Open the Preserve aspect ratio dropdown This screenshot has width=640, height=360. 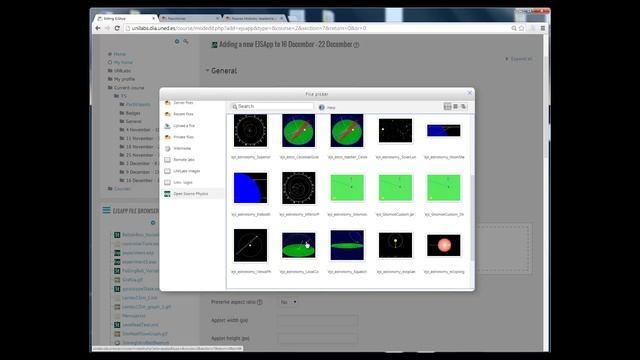point(289,302)
